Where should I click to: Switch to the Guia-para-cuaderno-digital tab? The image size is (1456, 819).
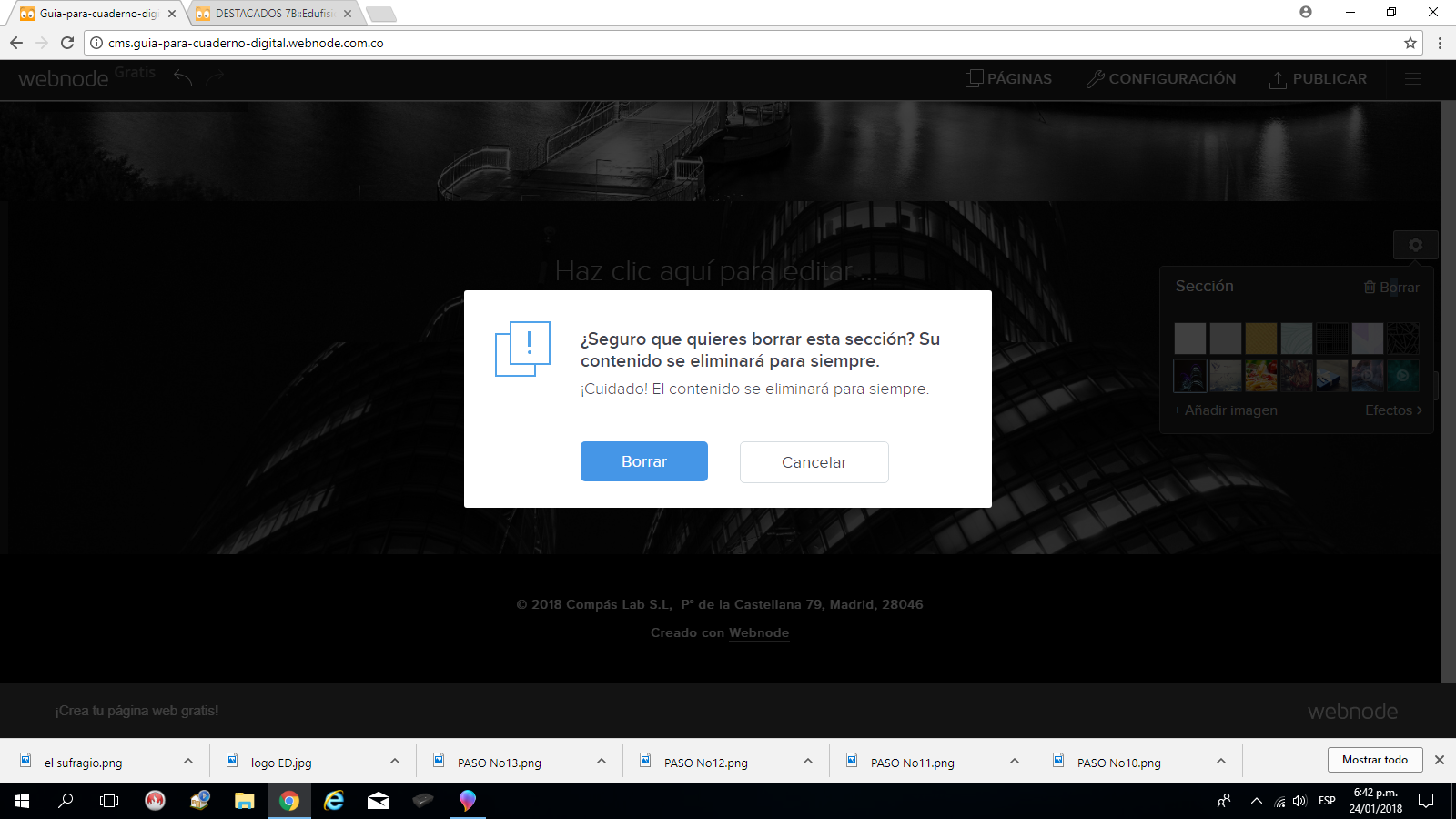coord(96,14)
